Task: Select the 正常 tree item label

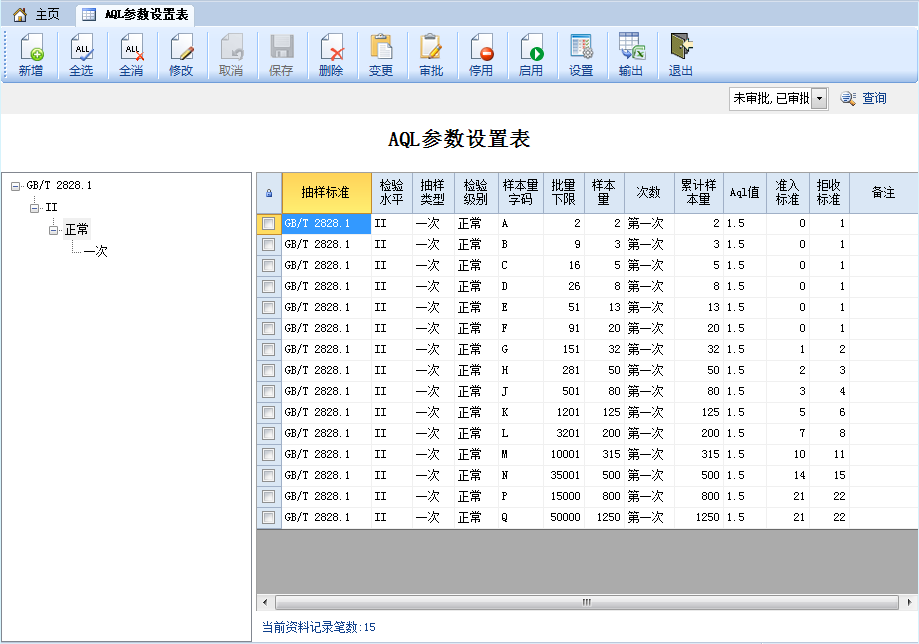Action: pos(77,229)
